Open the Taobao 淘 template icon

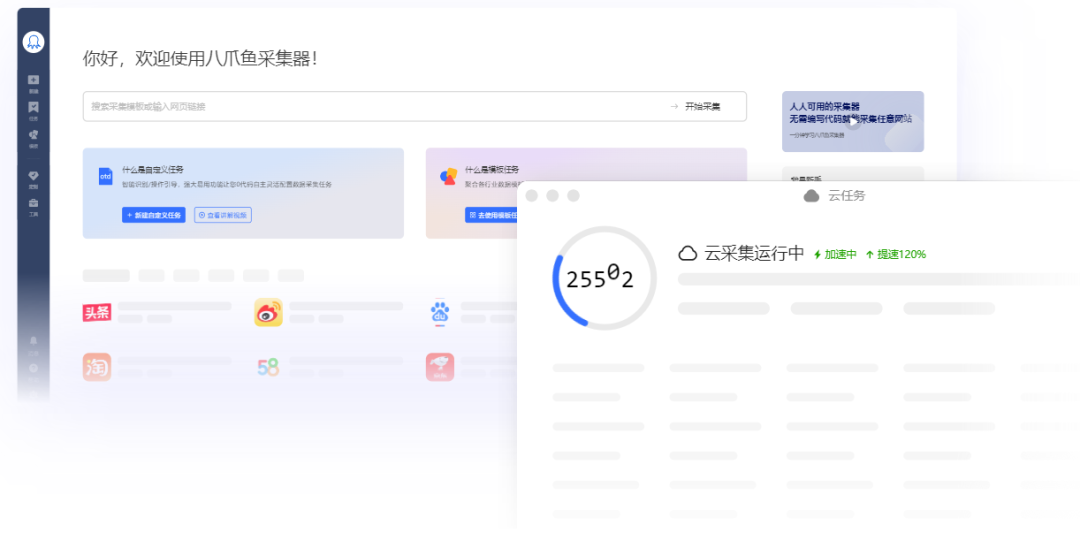point(96,367)
